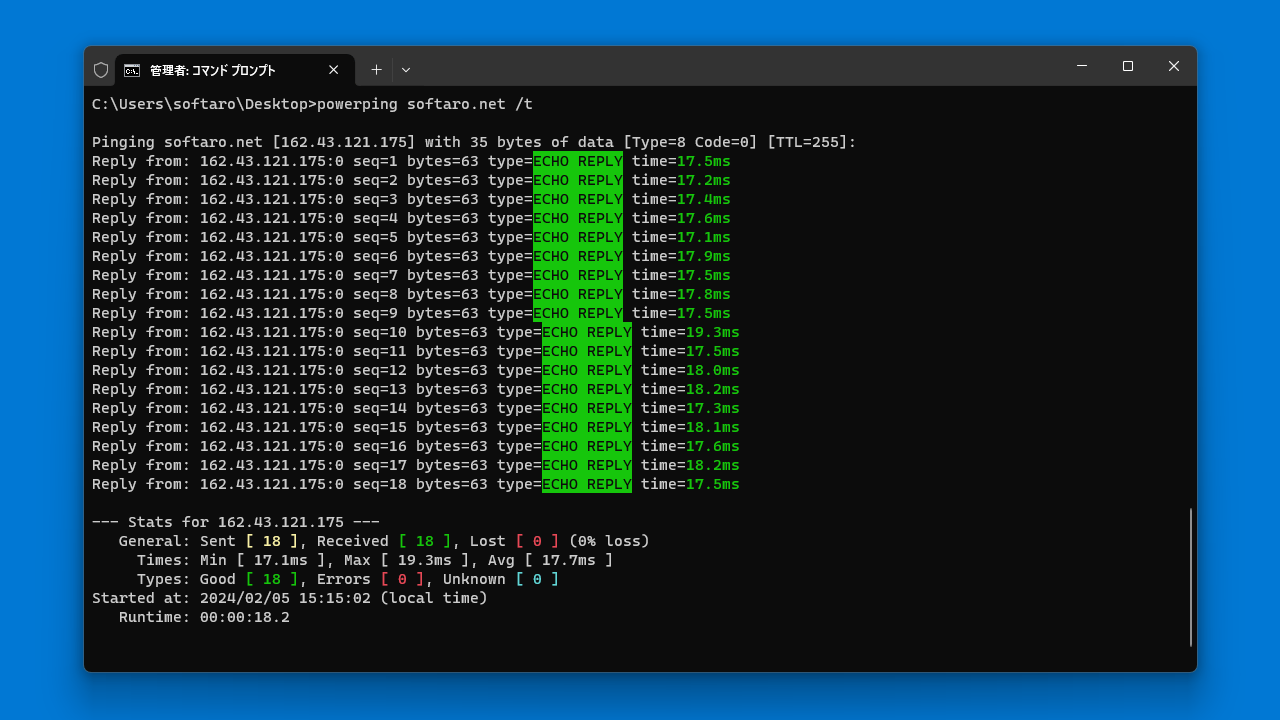This screenshot has height=720, width=1280.
Task: Click the seq=16 reply line
Action: tap(416, 446)
